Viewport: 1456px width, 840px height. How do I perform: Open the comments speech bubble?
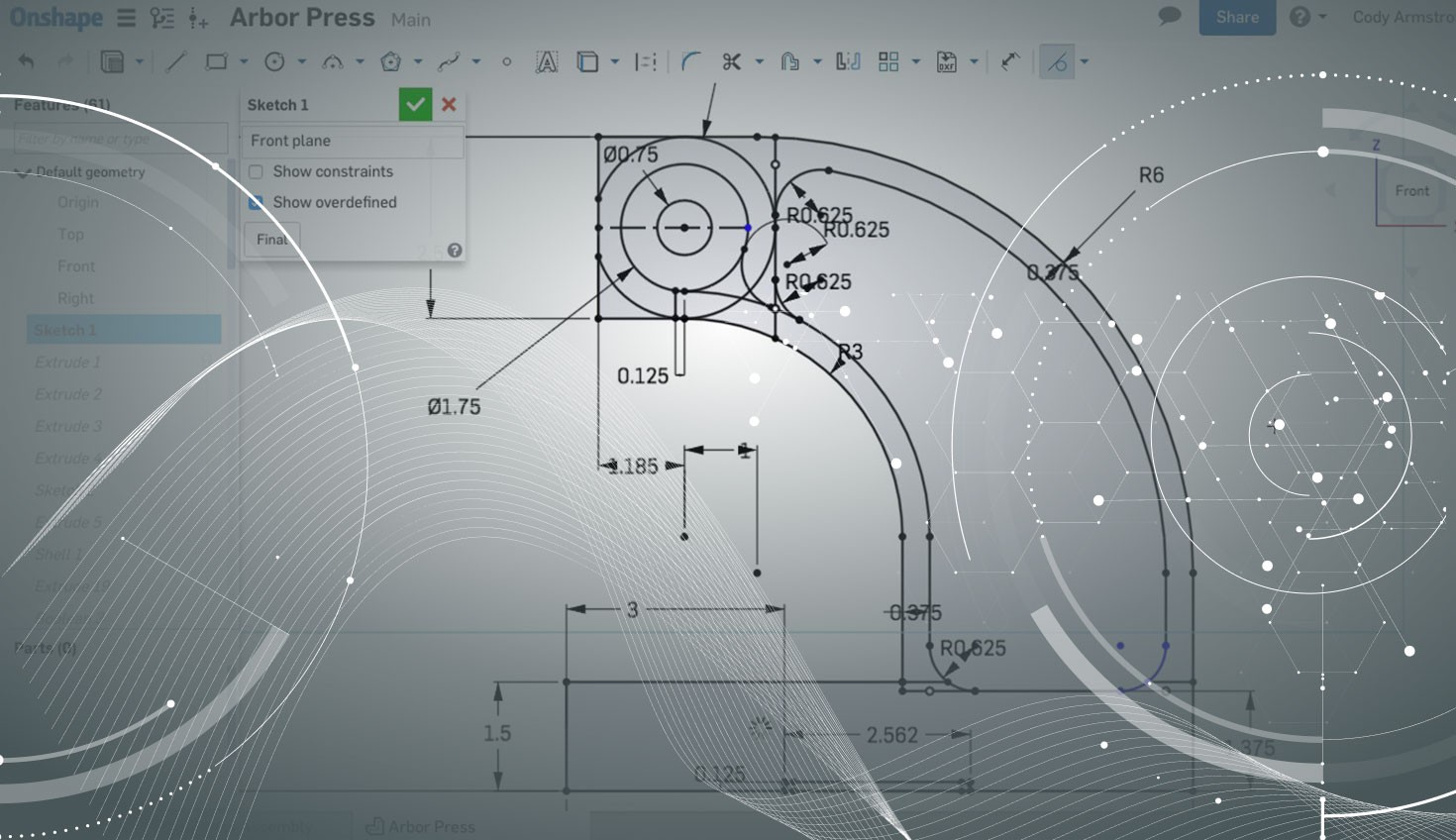pyautogui.click(x=1170, y=17)
